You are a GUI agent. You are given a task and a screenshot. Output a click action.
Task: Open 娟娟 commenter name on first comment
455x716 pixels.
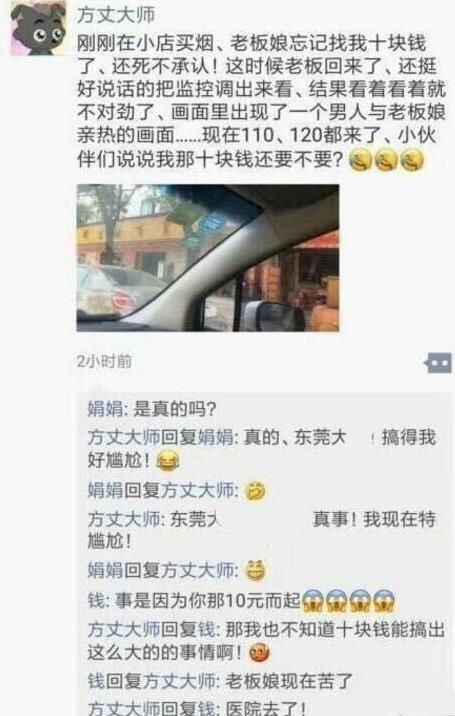pos(105,409)
